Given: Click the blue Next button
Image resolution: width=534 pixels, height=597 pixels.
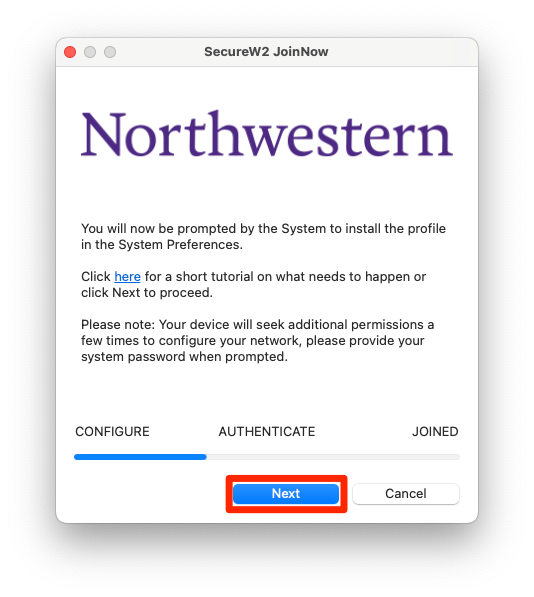Looking at the screenshot, I should pos(286,493).
